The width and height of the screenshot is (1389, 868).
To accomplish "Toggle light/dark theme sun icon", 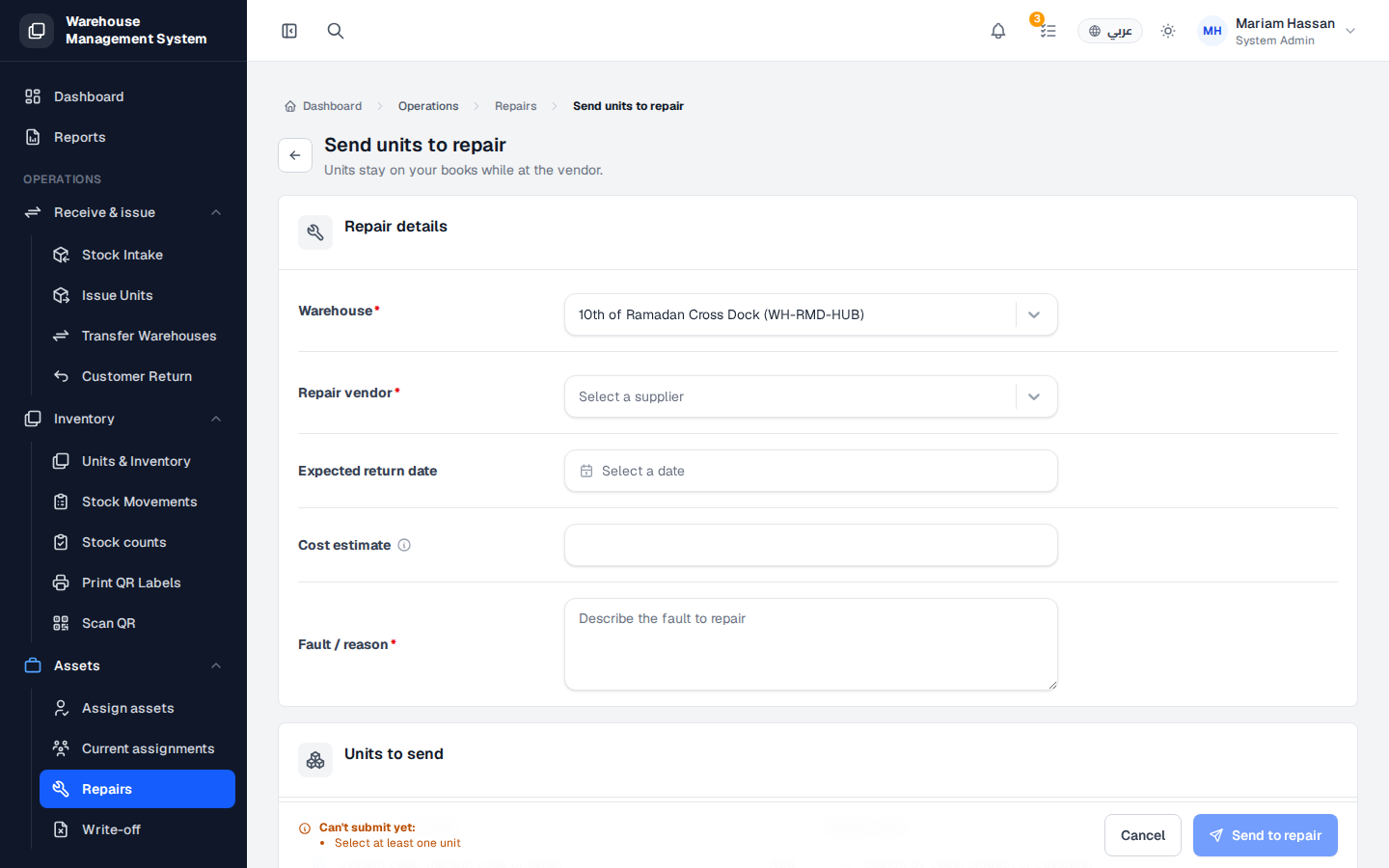I will [1168, 31].
